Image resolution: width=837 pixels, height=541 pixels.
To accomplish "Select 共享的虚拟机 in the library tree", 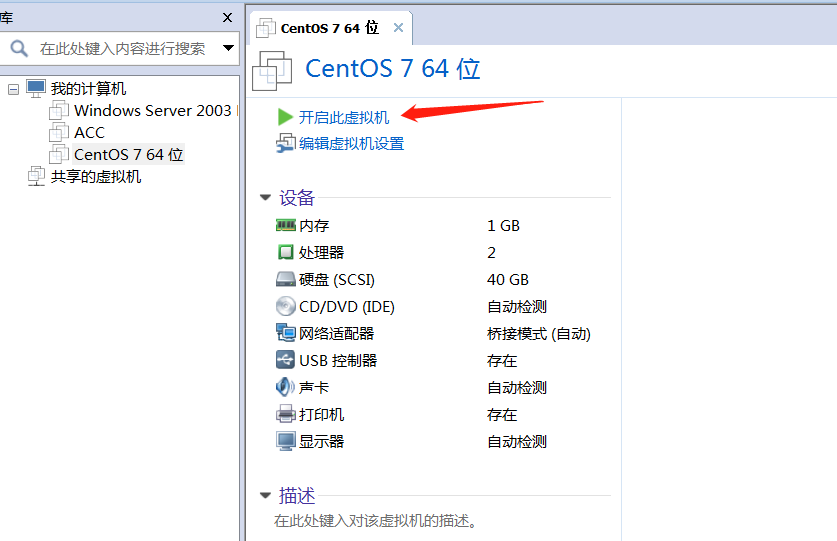I will click(96, 176).
